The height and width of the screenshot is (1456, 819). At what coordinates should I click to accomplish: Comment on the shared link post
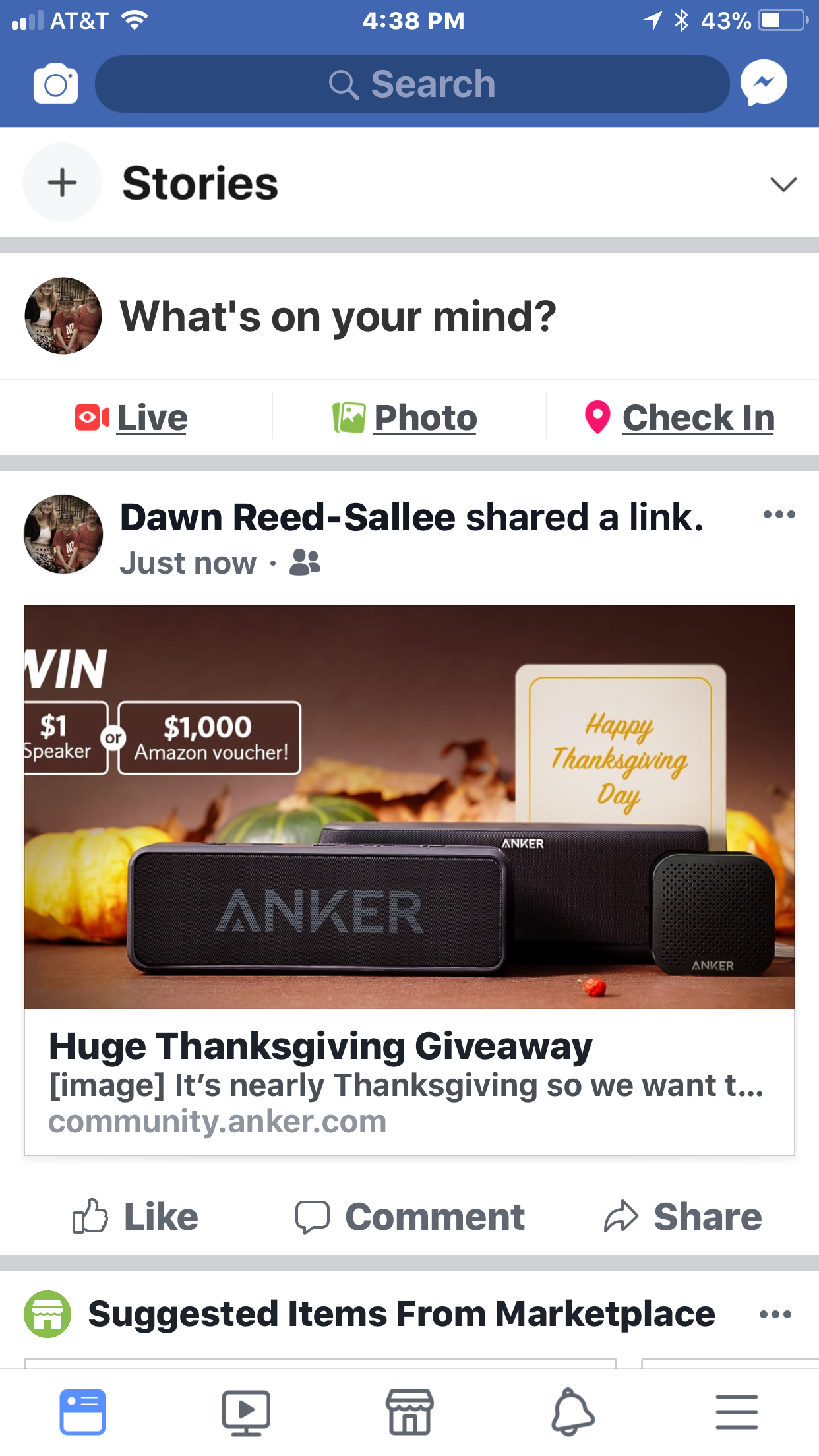pyautogui.click(x=409, y=1217)
